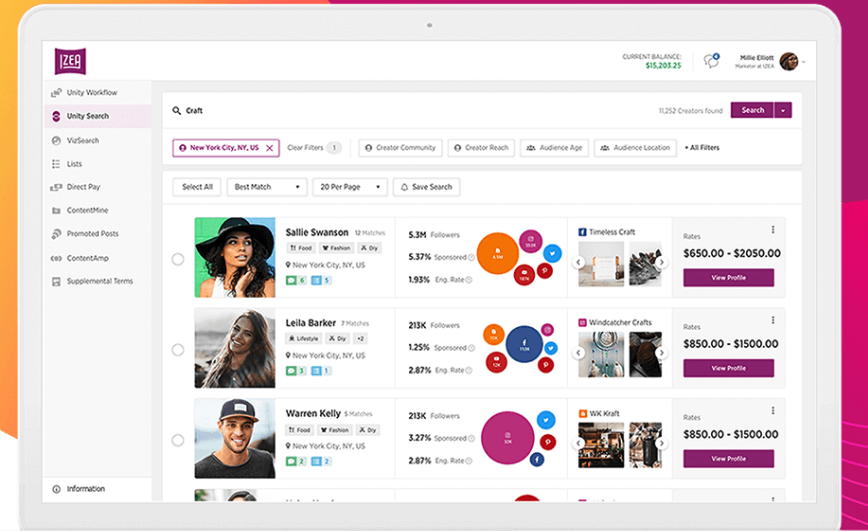Expand the Search button dropdown arrow
The image size is (868, 531).
click(784, 110)
